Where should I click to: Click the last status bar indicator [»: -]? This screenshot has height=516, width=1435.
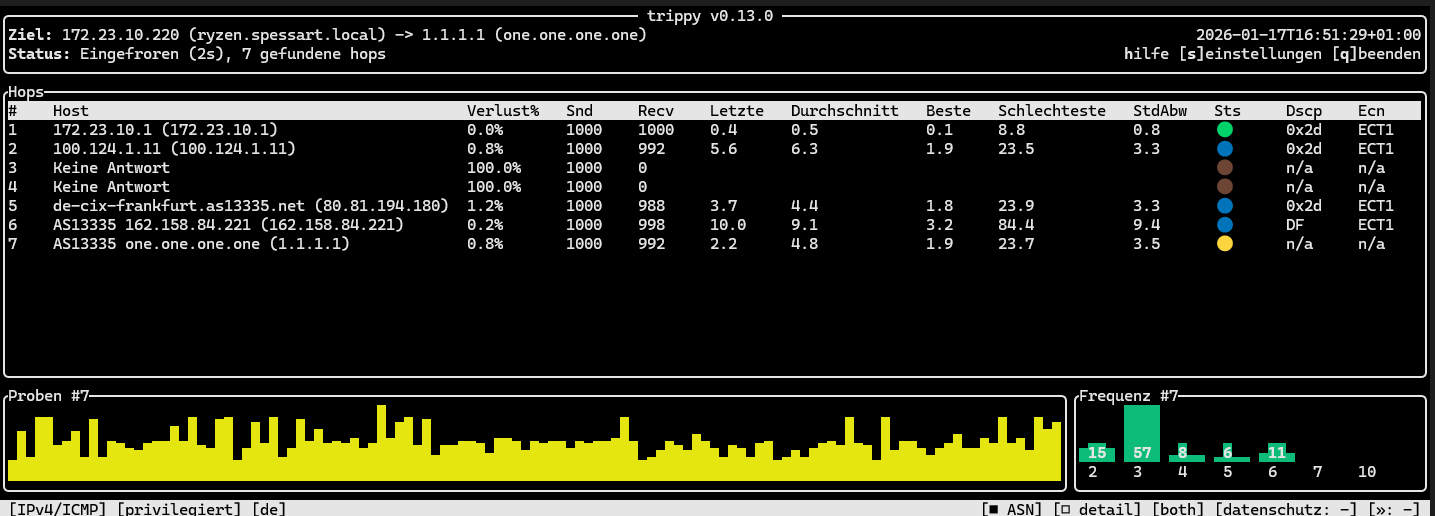click(x=1395, y=509)
